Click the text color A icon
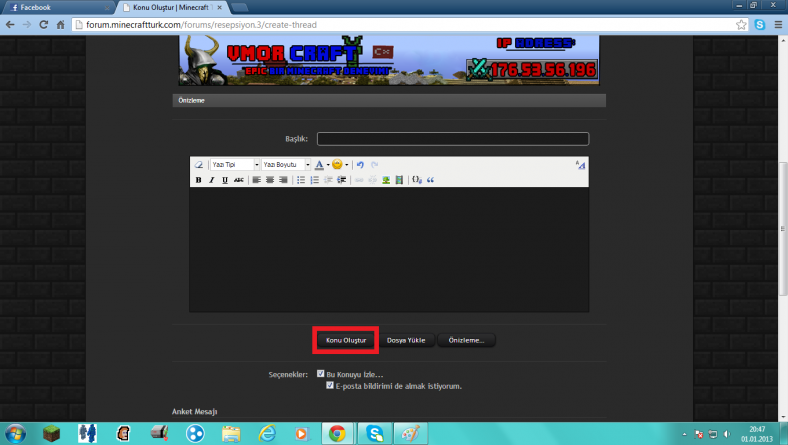Screen dimensions: 788x445 click(x=319, y=164)
